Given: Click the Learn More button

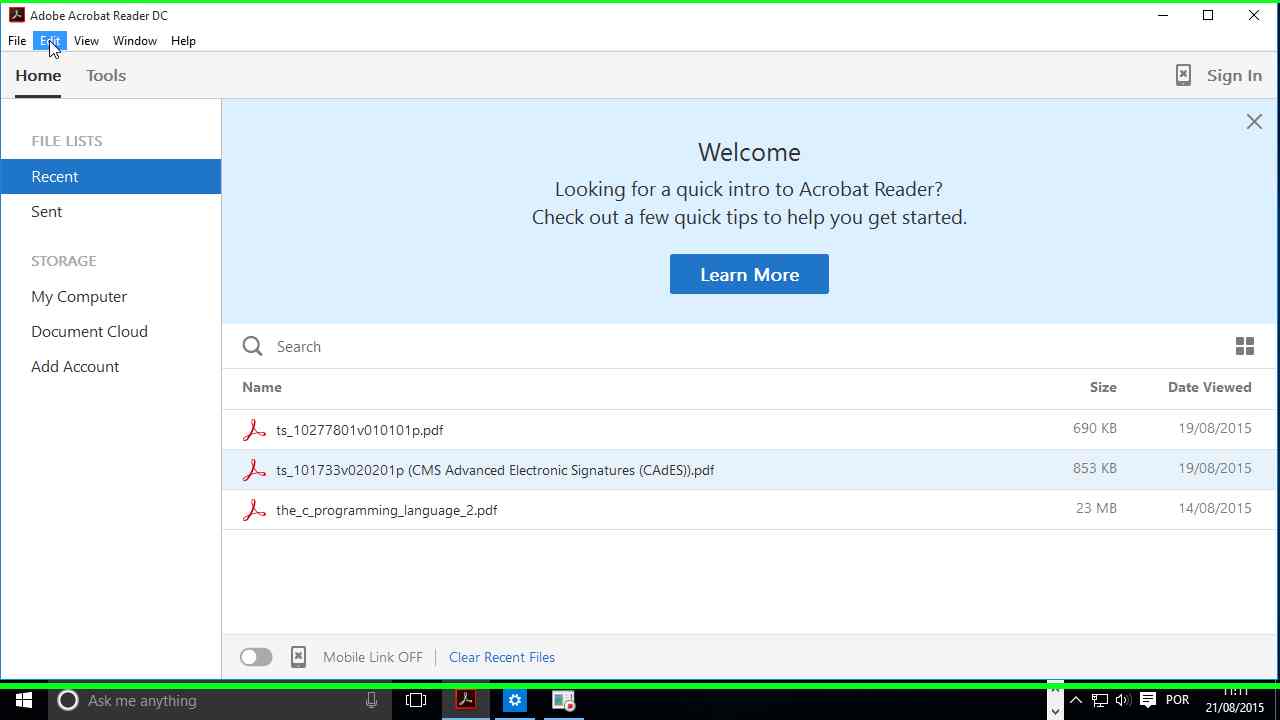Looking at the screenshot, I should click(749, 274).
